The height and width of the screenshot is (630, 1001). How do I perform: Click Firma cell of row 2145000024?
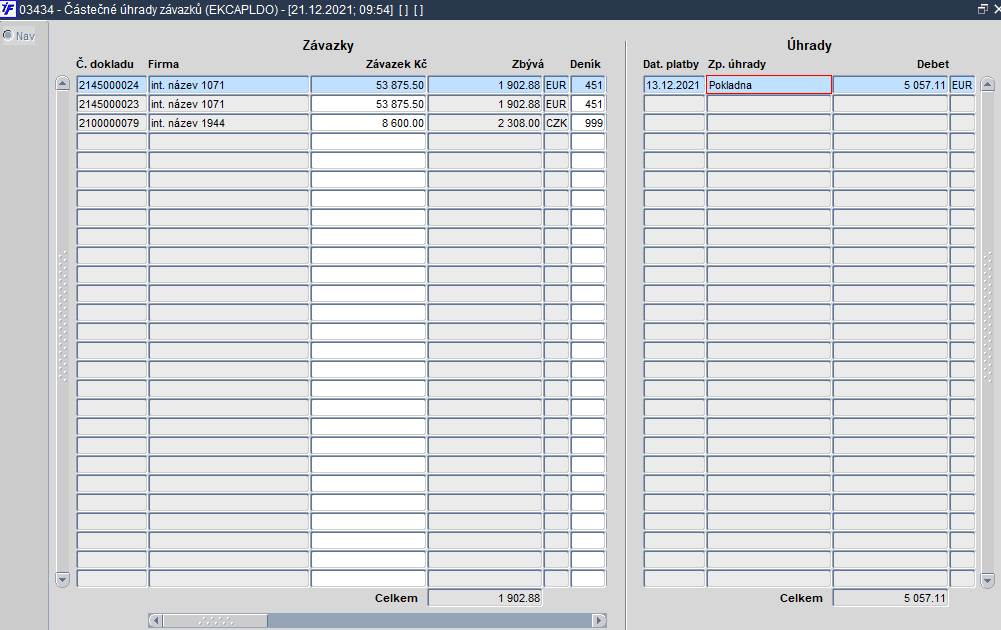(x=229, y=85)
